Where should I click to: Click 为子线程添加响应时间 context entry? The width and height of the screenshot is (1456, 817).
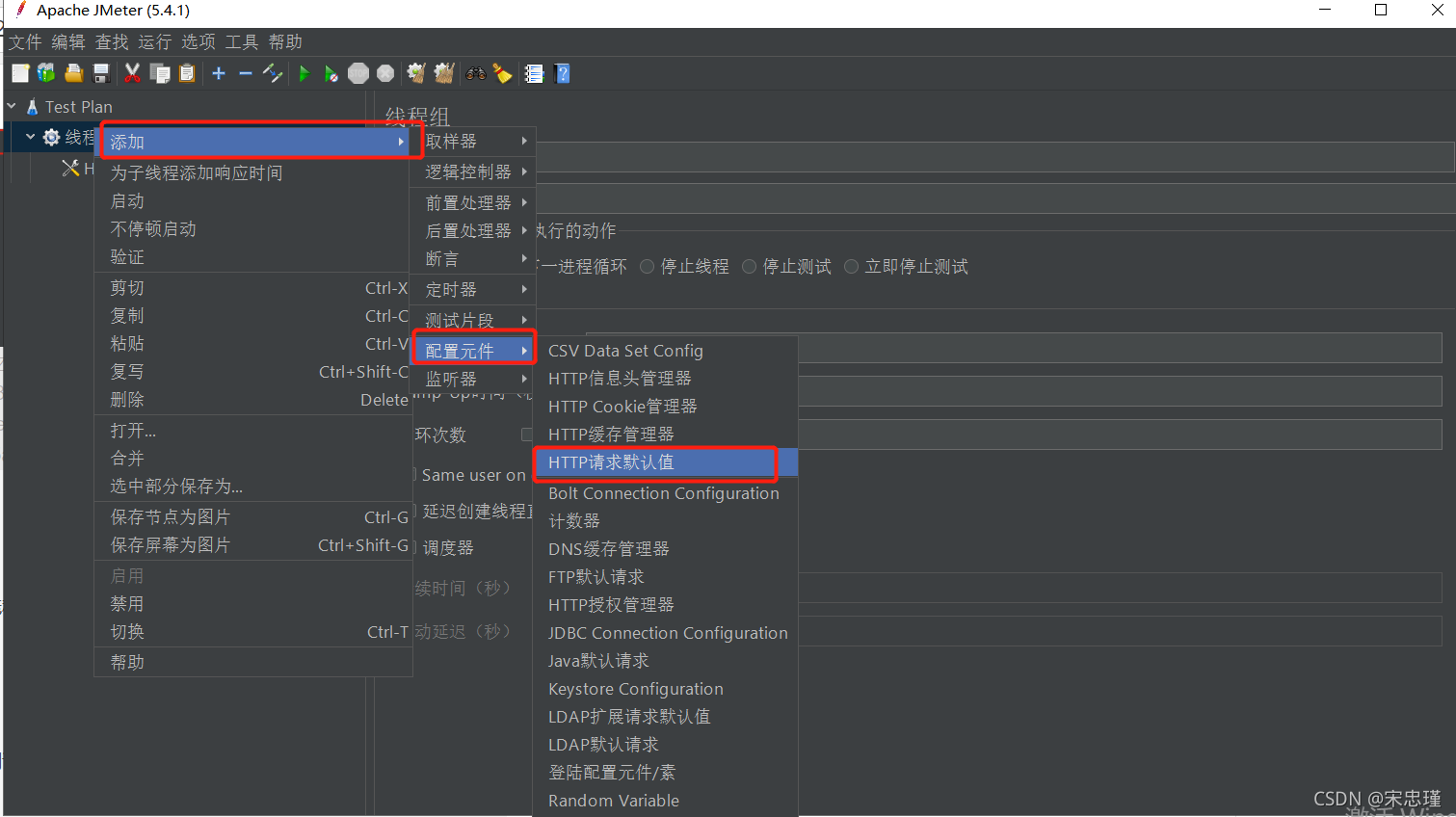[253, 172]
